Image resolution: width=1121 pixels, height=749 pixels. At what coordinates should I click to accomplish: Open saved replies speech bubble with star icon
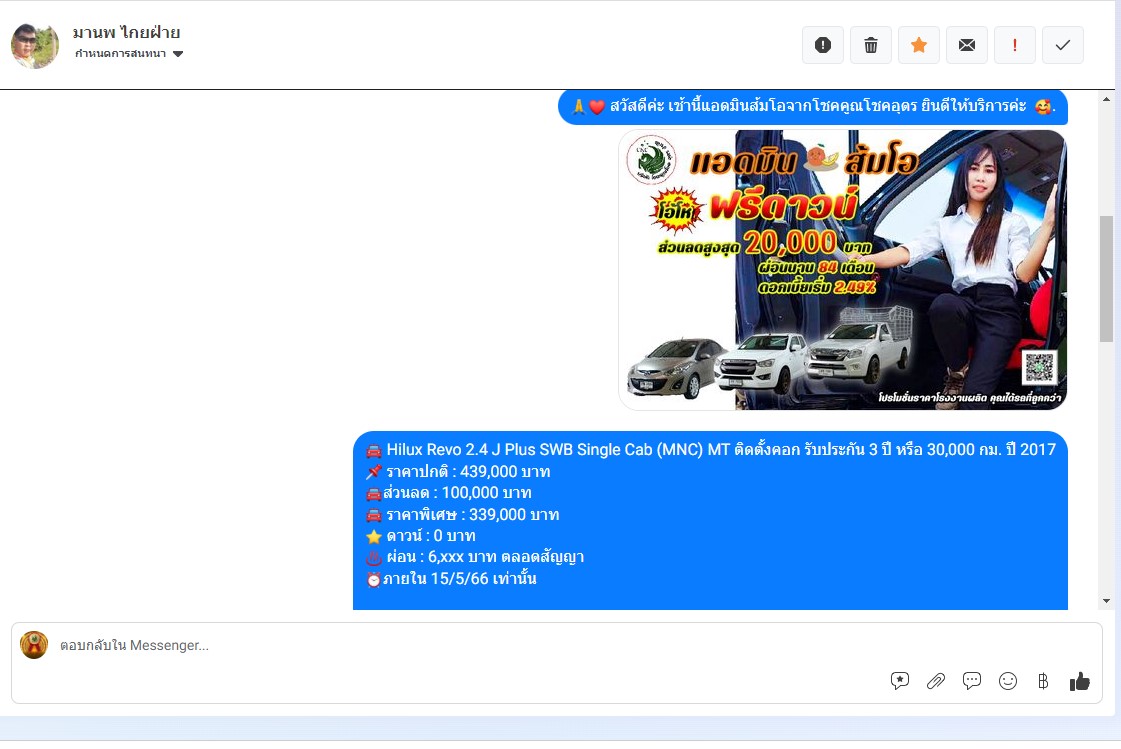pos(899,681)
